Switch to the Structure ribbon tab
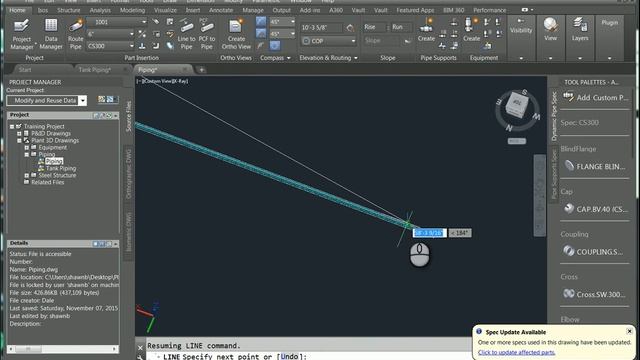 (69, 10)
